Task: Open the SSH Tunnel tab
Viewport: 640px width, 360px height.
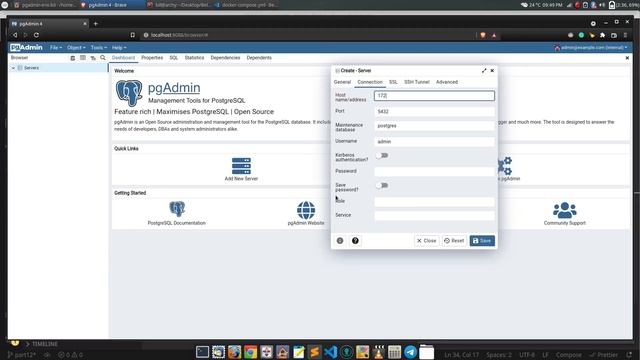Action: (x=417, y=82)
